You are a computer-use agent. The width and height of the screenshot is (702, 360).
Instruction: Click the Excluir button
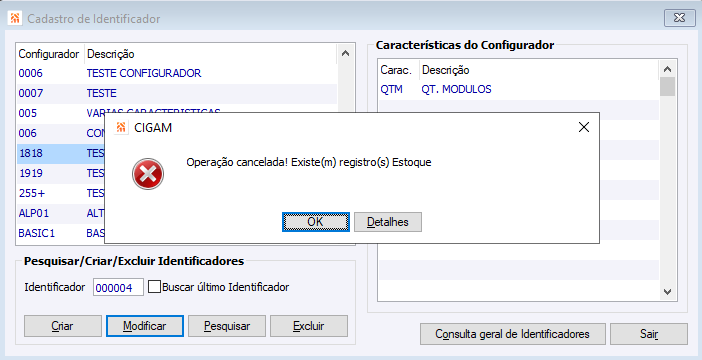click(x=309, y=326)
